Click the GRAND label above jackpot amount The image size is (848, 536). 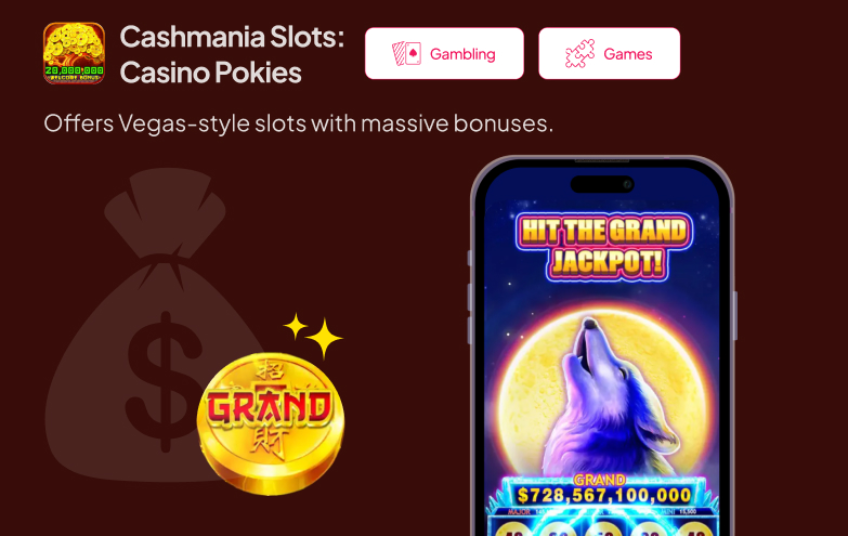599,480
